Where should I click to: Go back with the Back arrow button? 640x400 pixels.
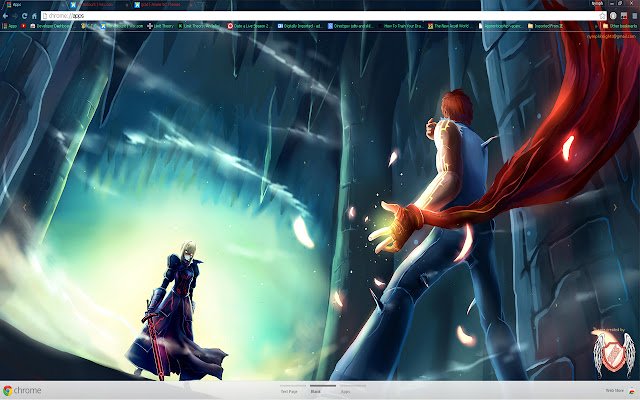pos(5,16)
